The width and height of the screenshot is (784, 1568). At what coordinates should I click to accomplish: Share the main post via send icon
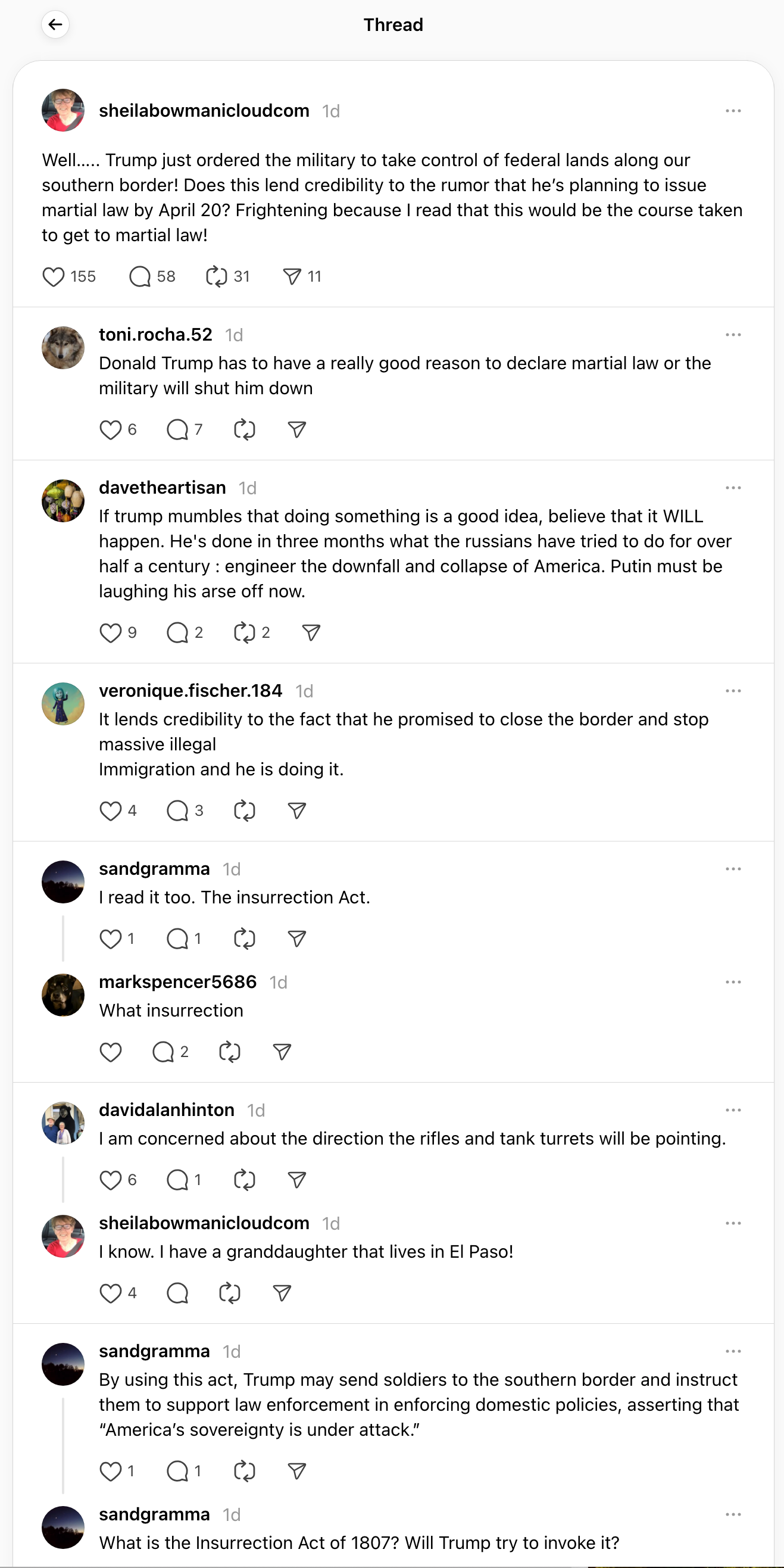coord(292,277)
